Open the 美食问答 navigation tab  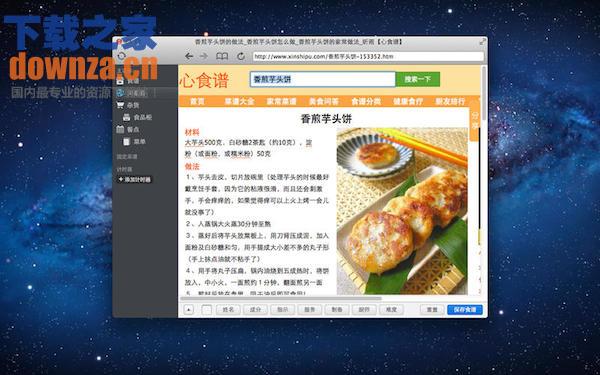[x=324, y=101]
